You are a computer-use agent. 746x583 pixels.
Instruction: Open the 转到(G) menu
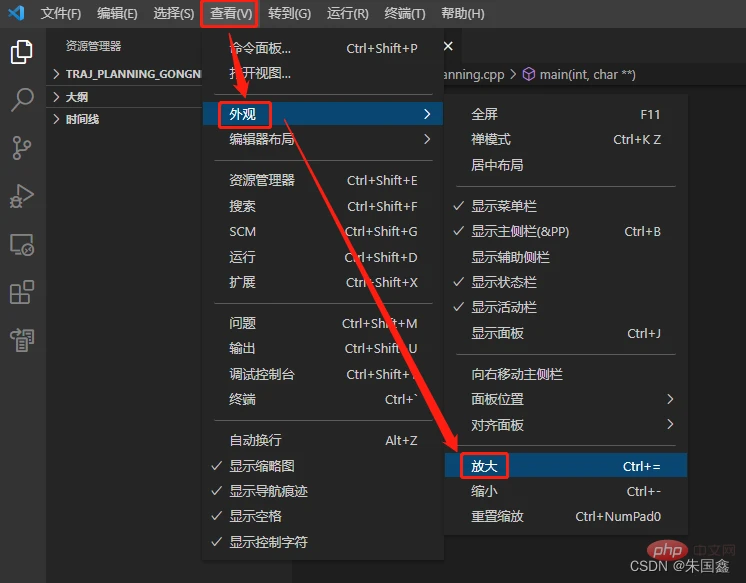289,13
